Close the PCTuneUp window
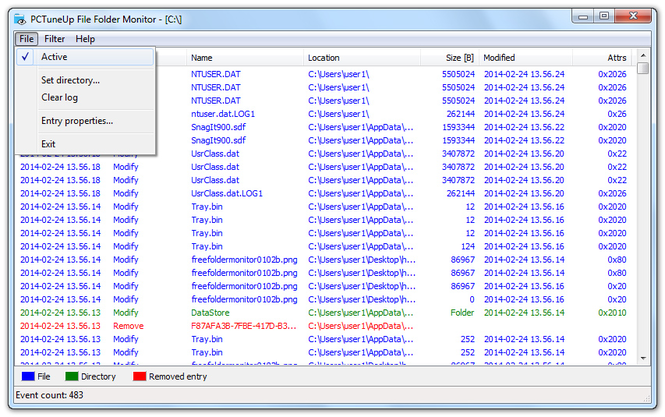Screen dimensions: 665x417 (x=633, y=17)
